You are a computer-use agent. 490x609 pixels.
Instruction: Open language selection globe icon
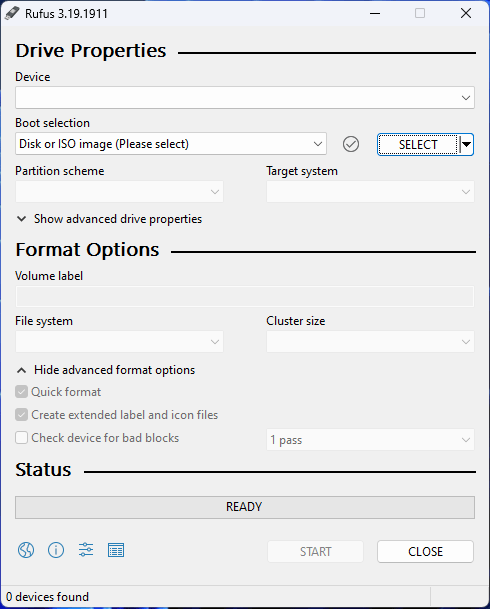coord(26,550)
